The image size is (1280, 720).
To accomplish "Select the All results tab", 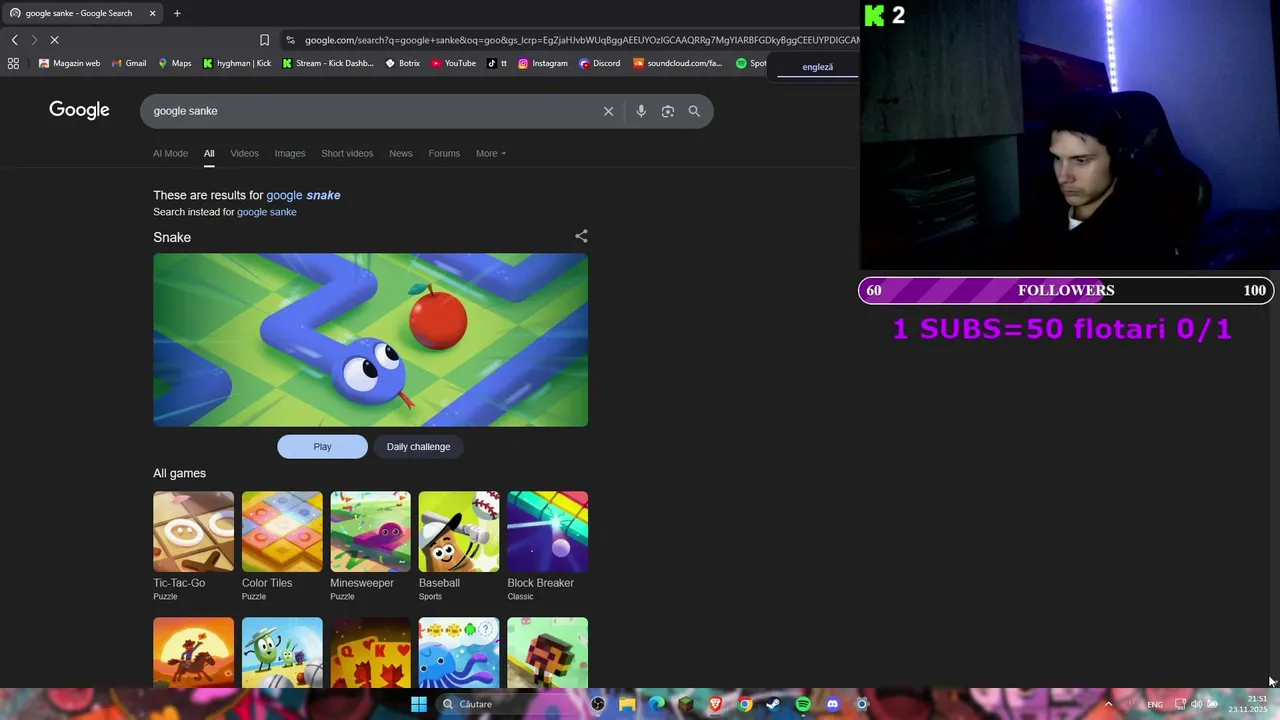I will (x=209, y=153).
